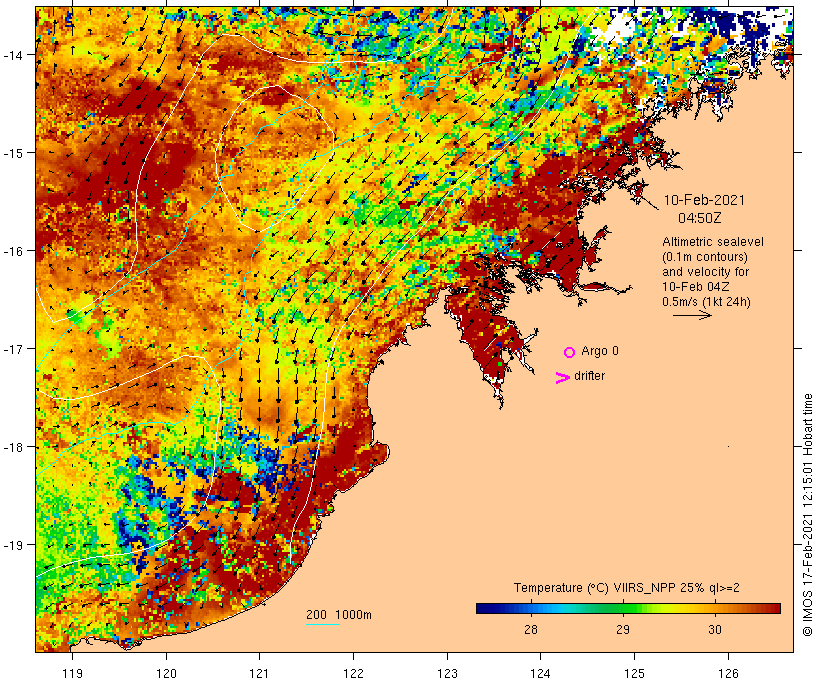Viewport: 820px width, 680px height.
Task: Click the latitude label -14
Action: coord(13,55)
